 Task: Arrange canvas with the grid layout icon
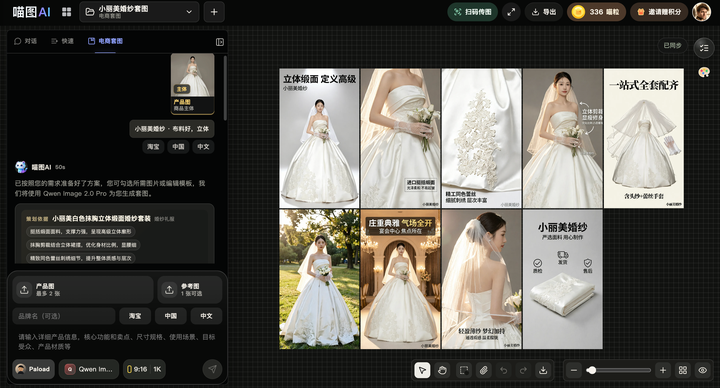(683, 370)
